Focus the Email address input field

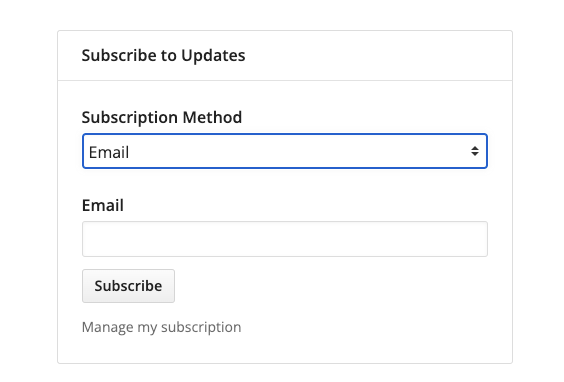(x=285, y=239)
